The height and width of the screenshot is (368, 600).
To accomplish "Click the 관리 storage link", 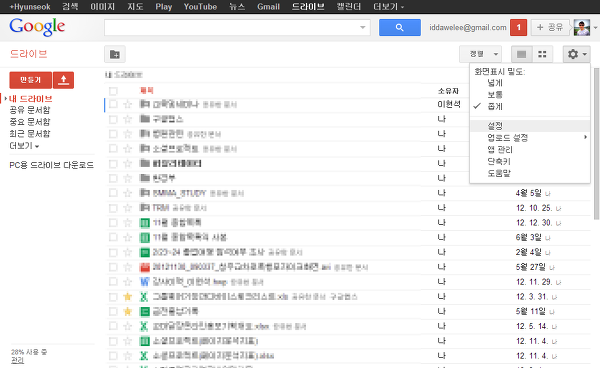I will click(17, 360).
